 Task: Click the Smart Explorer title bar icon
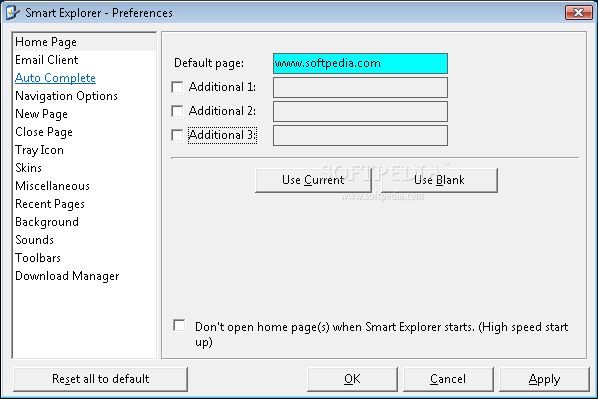click(x=13, y=13)
